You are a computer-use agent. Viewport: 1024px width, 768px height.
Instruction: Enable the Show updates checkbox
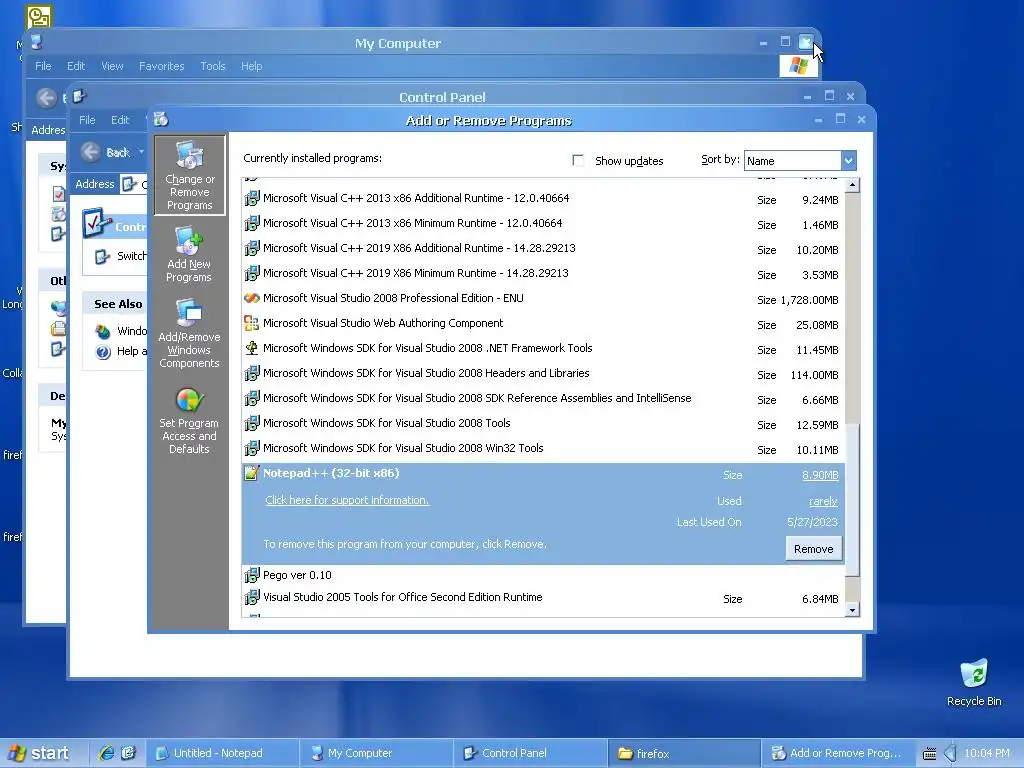578,160
